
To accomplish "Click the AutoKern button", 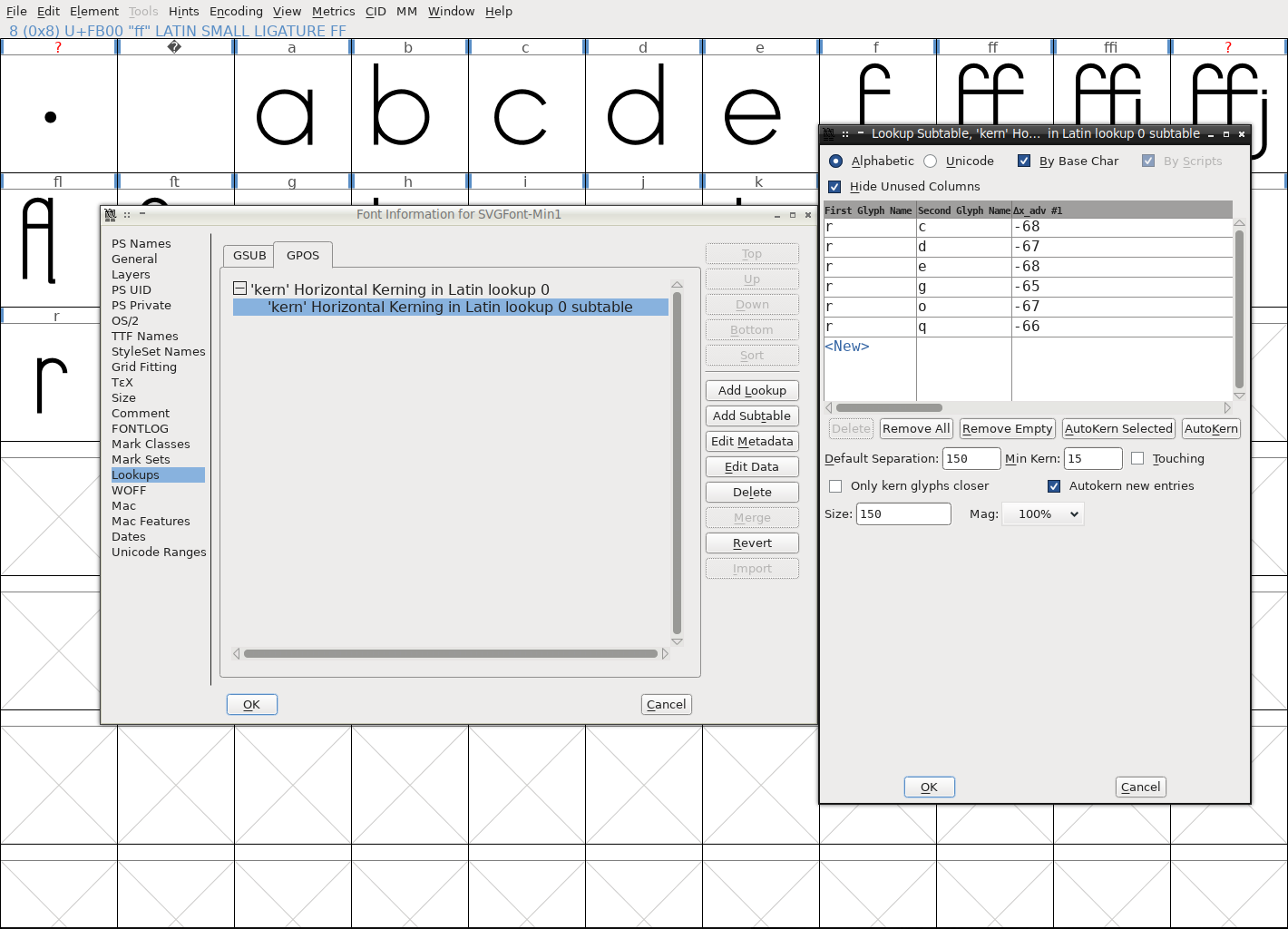I will point(1211,428).
